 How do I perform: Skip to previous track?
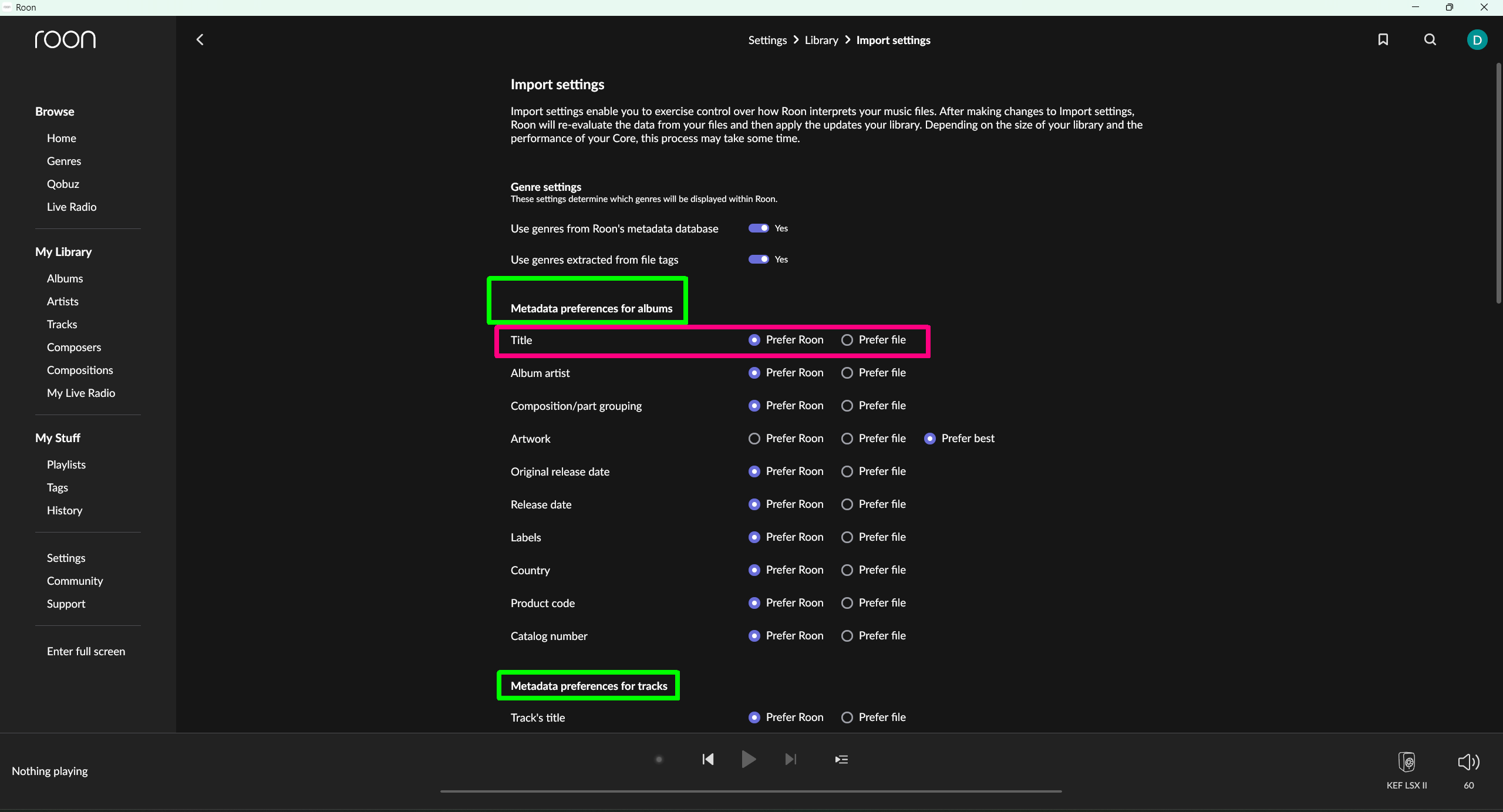[x=708, y=759]
